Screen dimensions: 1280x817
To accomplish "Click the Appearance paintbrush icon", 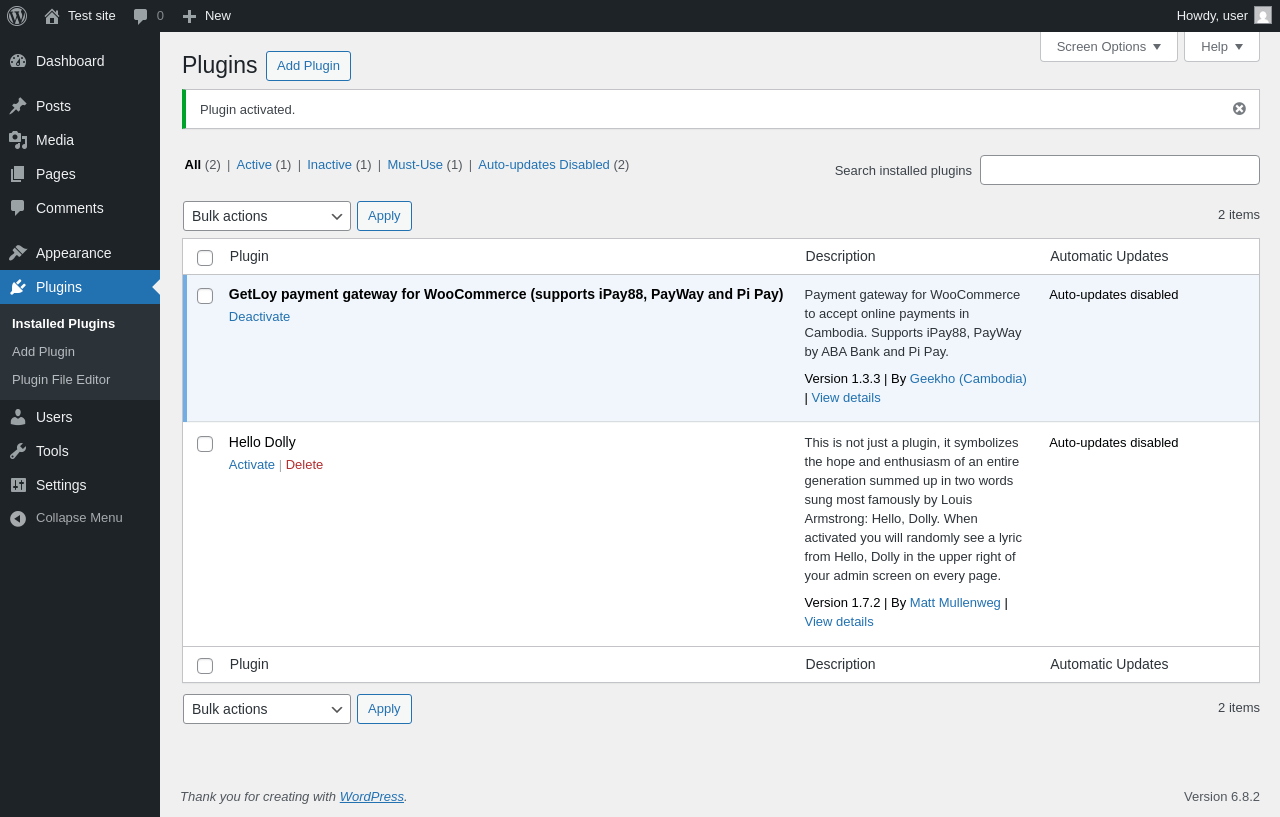I will (18, 253).
